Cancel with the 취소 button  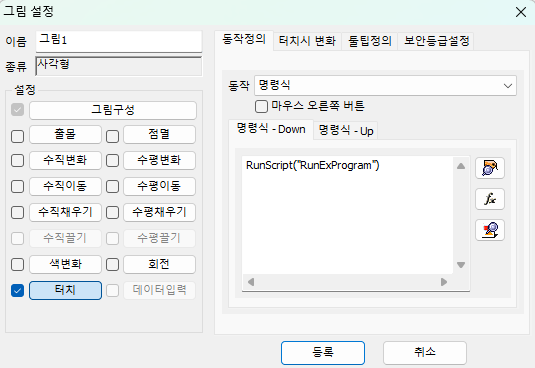(x=425, y=353)
